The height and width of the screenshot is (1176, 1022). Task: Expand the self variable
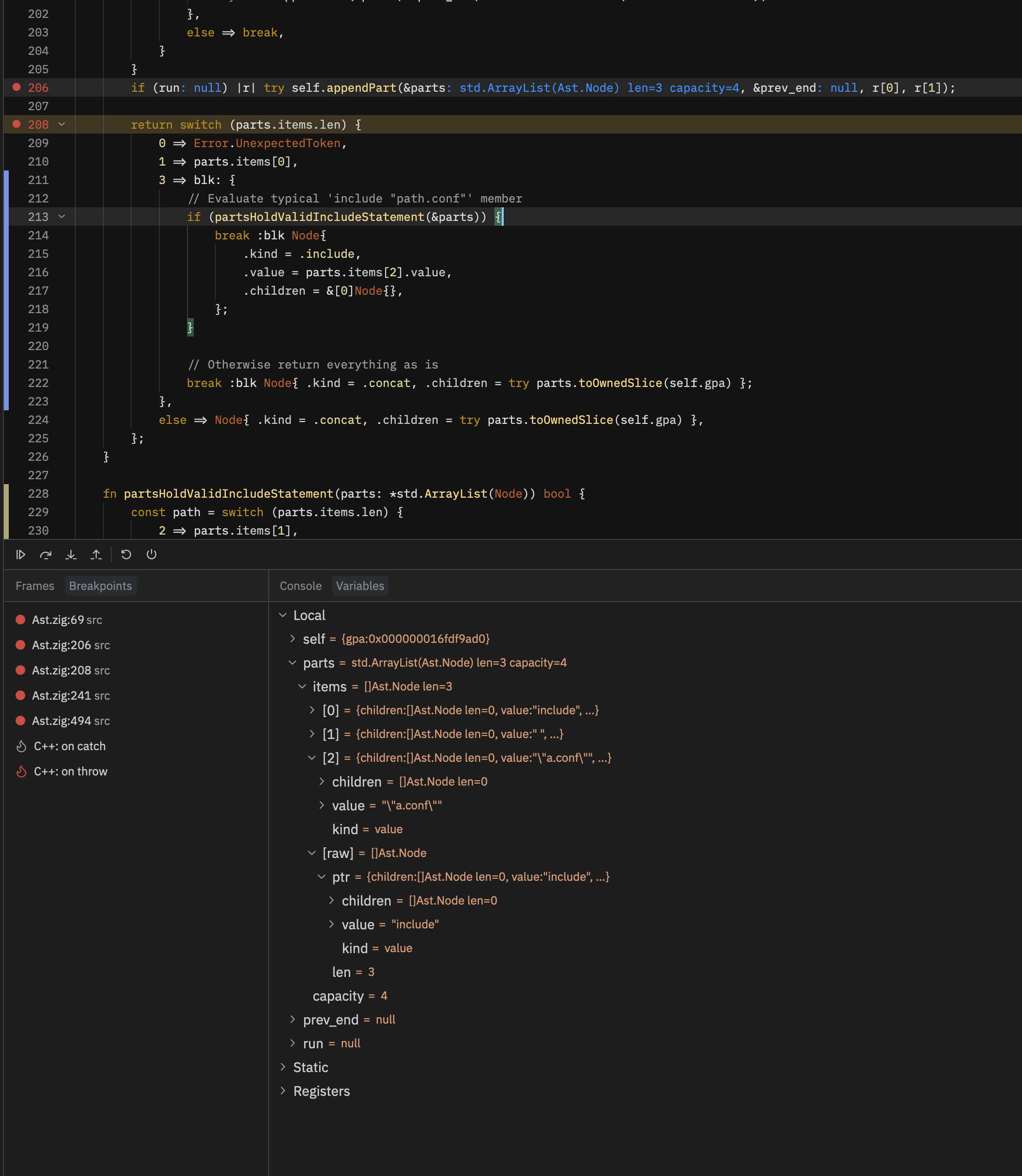click(292, 639)
